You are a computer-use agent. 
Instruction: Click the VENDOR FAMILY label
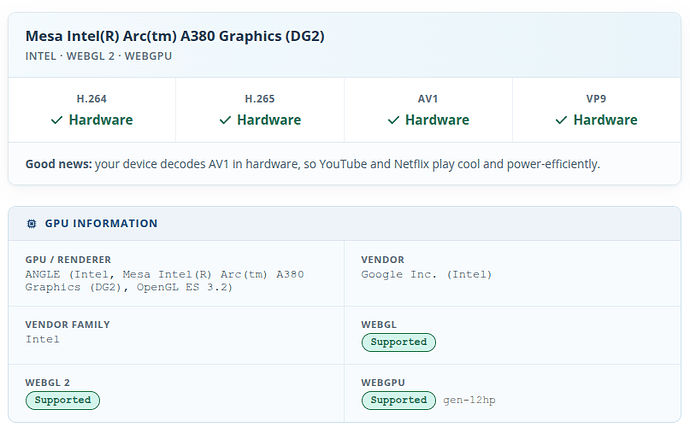coord(67,325)
